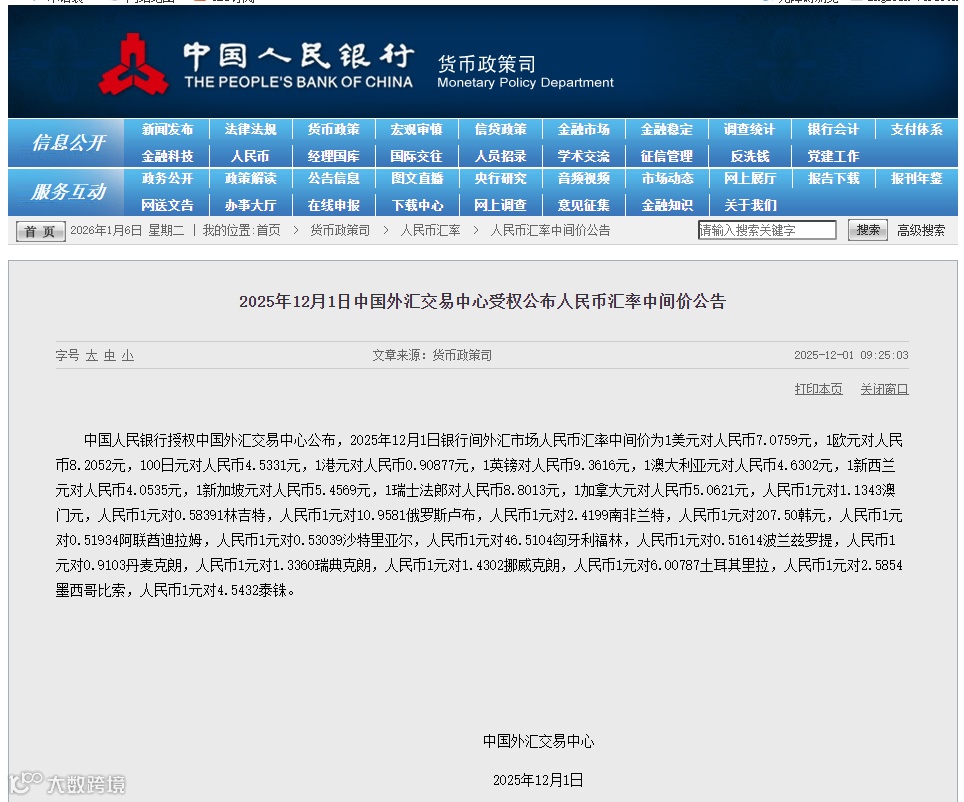Visit 网上调查 page
This screenshot has height=802, width=964.
(500, 205)
